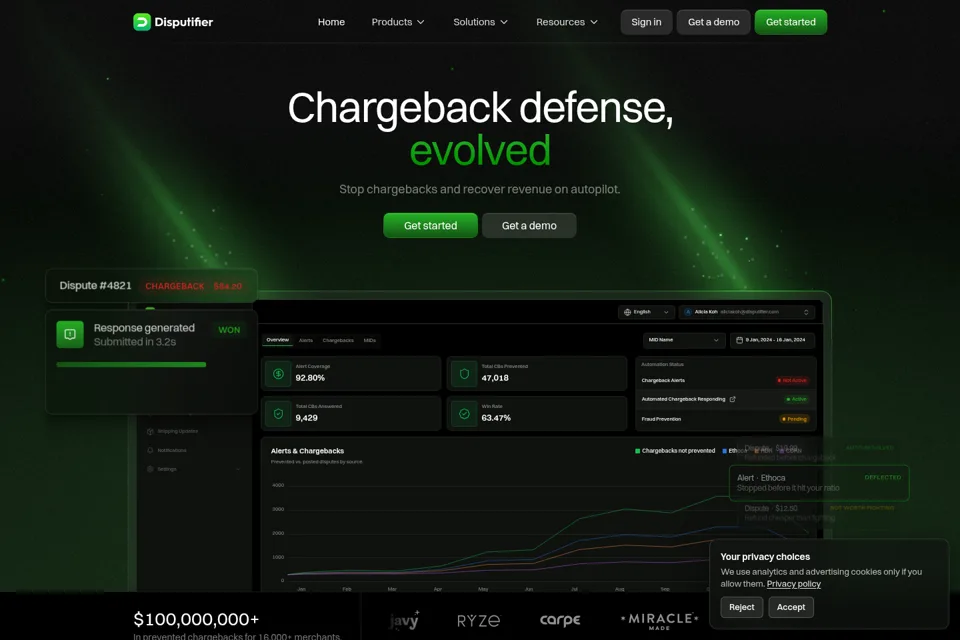
Task: Click the Shipping Updates sidebar icon
Action: click(150, 431)
